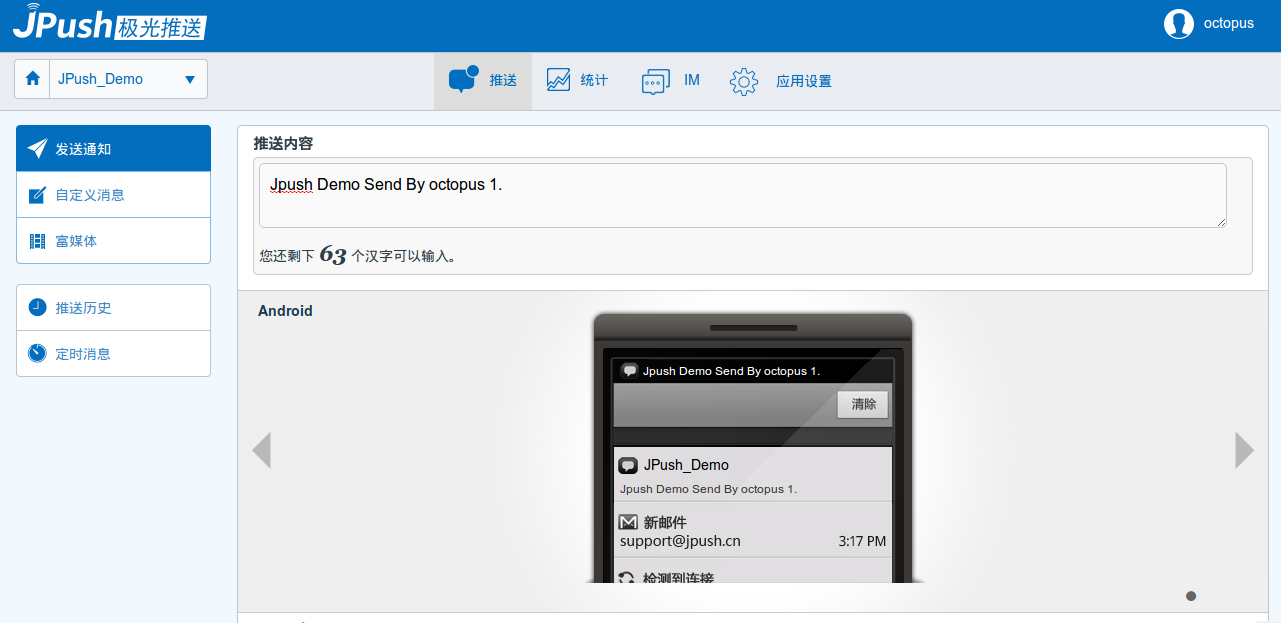This screenshot has width=1281, height=623.
Task: Click support@jpush.cn in phone preview
Action: (x=680, y=541)
